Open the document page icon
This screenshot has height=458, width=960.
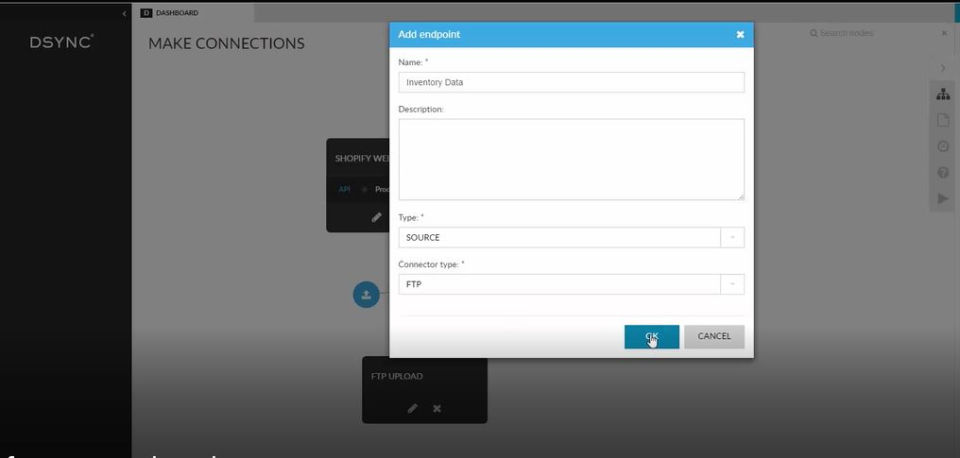point(943,121)
